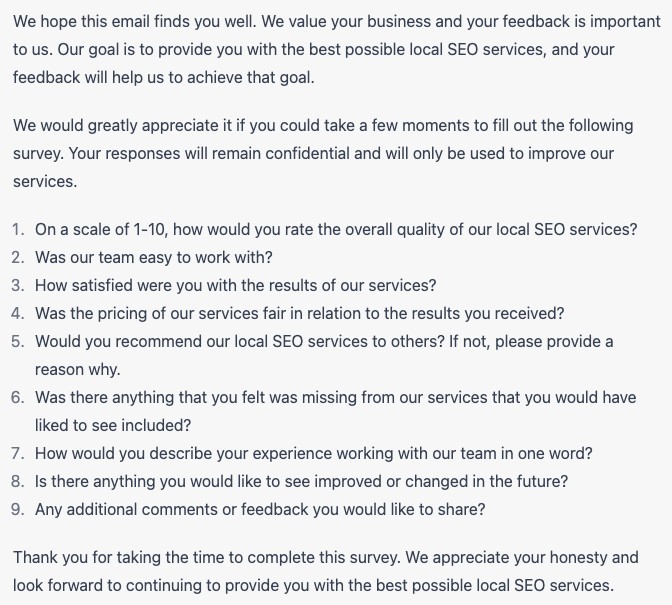Viewport: 672px width, 605px height.
Task: Click the list number 1 marker
Action: click(x=18, y=230)
